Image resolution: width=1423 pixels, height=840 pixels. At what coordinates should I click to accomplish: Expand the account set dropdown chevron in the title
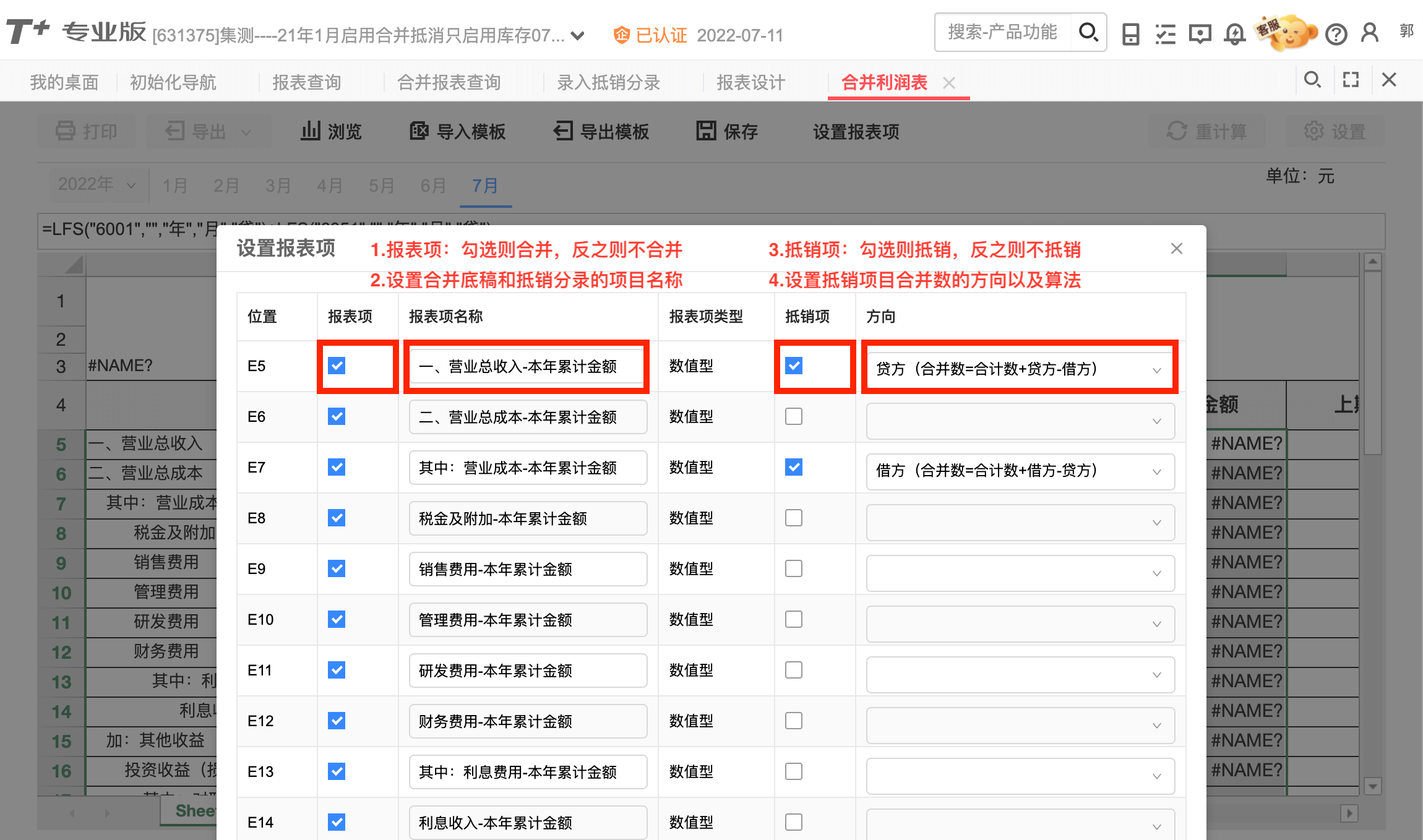pos(577,36)
